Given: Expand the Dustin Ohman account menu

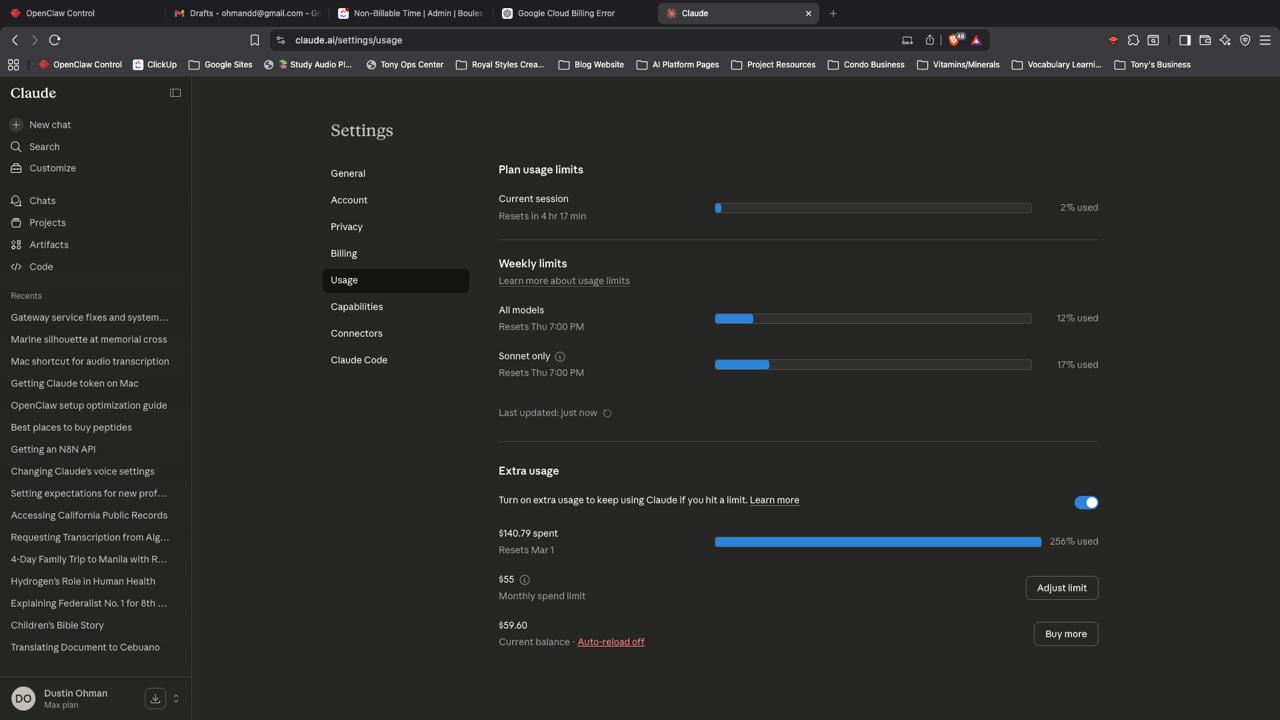Looking at the screenshot, I should pos(176,699).
